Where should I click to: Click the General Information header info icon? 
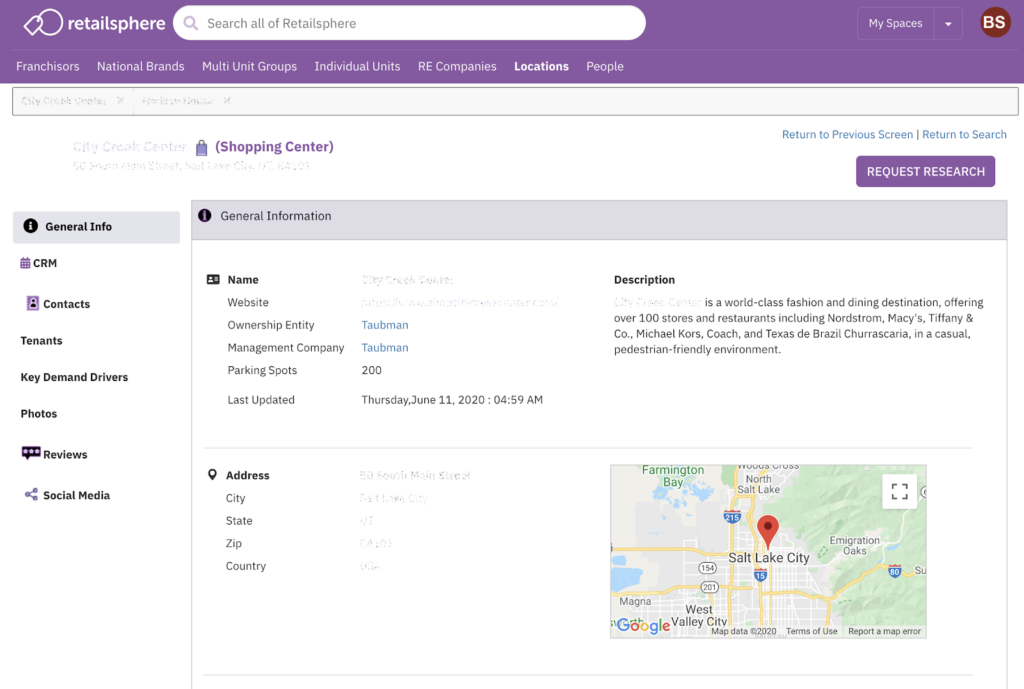(x=204, y=216)
